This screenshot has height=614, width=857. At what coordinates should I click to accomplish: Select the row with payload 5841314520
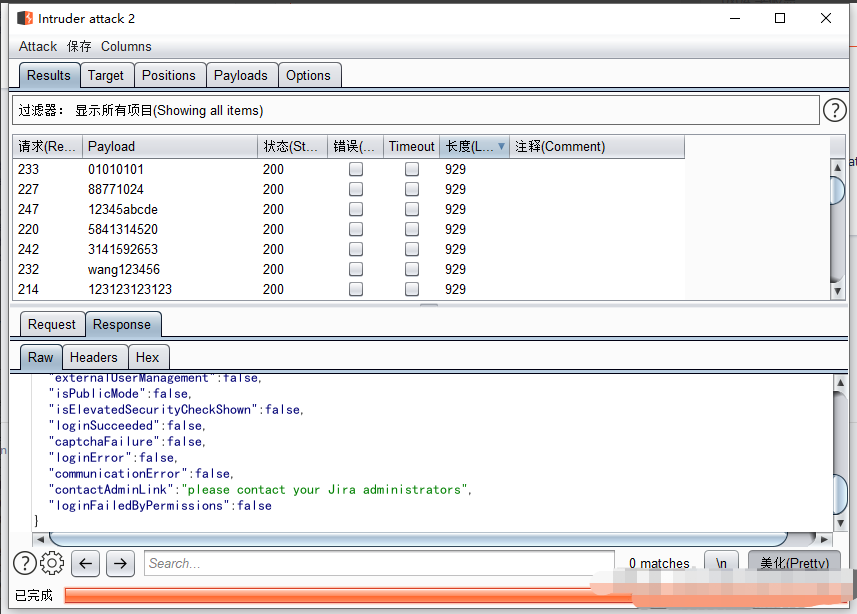348,229
